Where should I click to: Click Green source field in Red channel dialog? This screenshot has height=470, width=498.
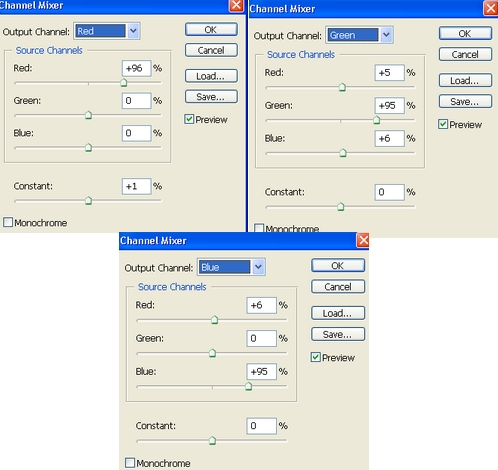(137, 101)
